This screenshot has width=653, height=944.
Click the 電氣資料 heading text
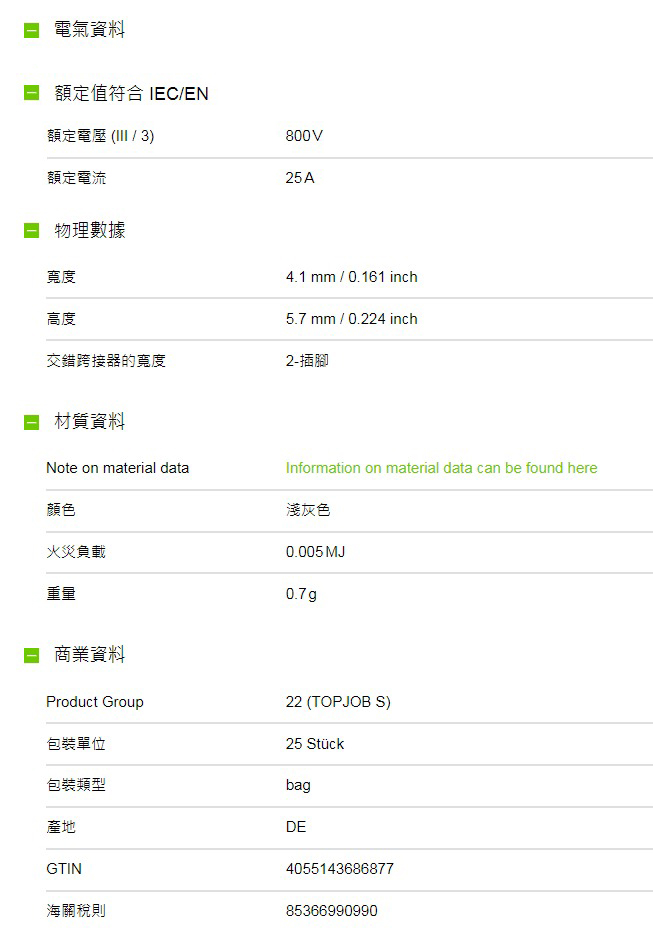pos(90,30)
